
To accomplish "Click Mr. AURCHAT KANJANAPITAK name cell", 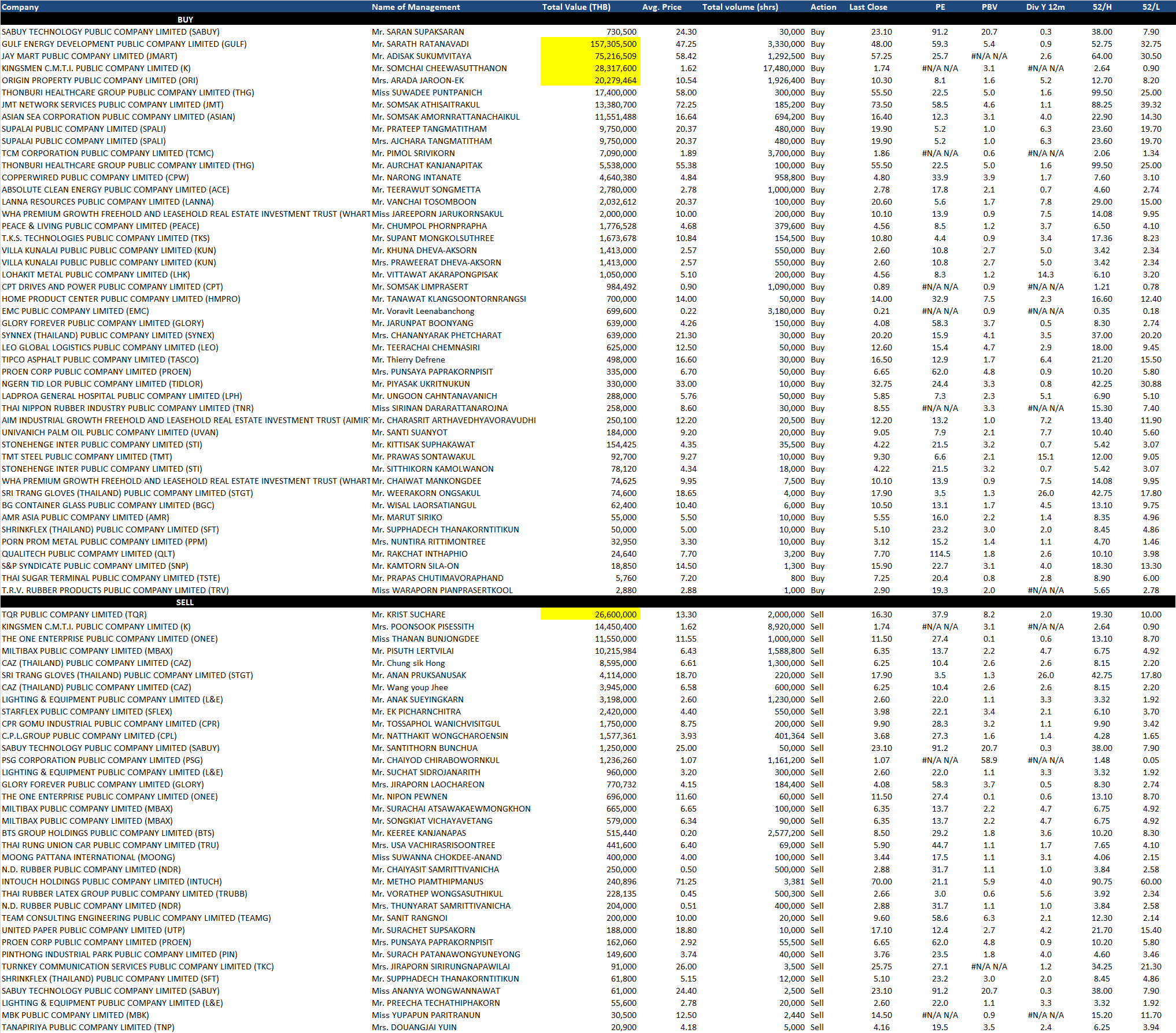I will pos(427,165).
